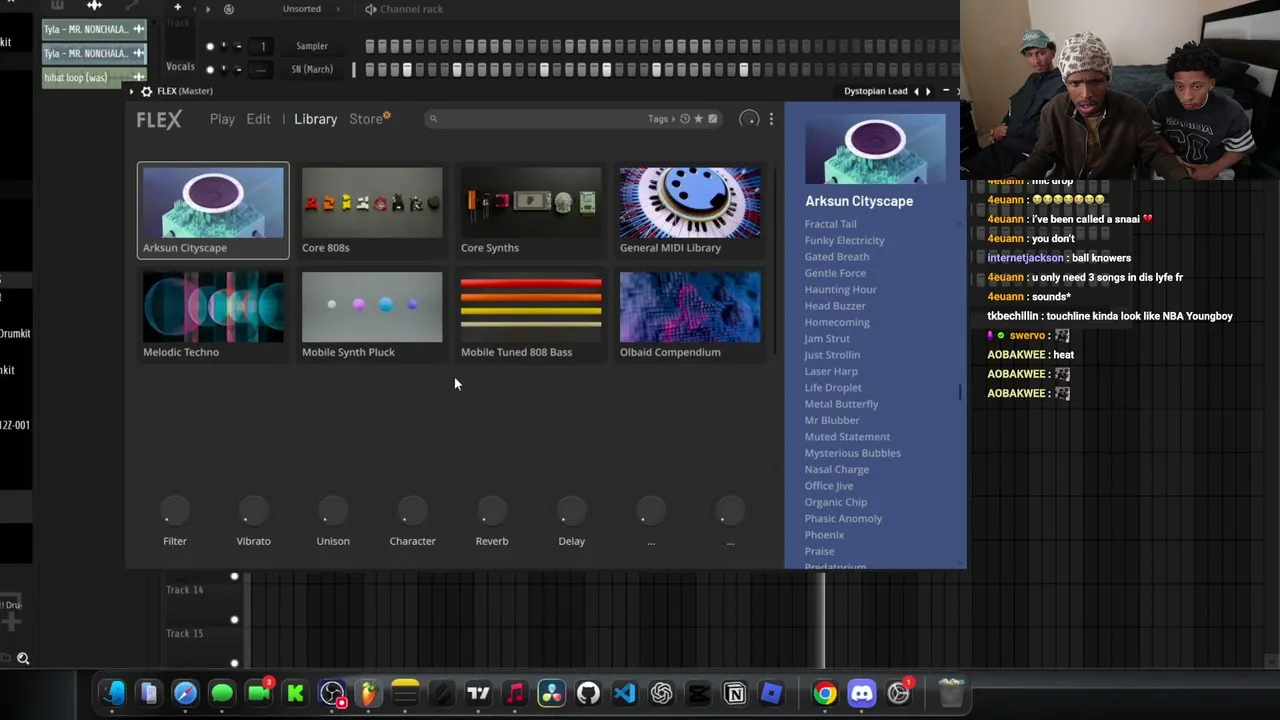Open Google Chrome from the Dock
The height and width of the screenshot is (720, 1280).
825,693
